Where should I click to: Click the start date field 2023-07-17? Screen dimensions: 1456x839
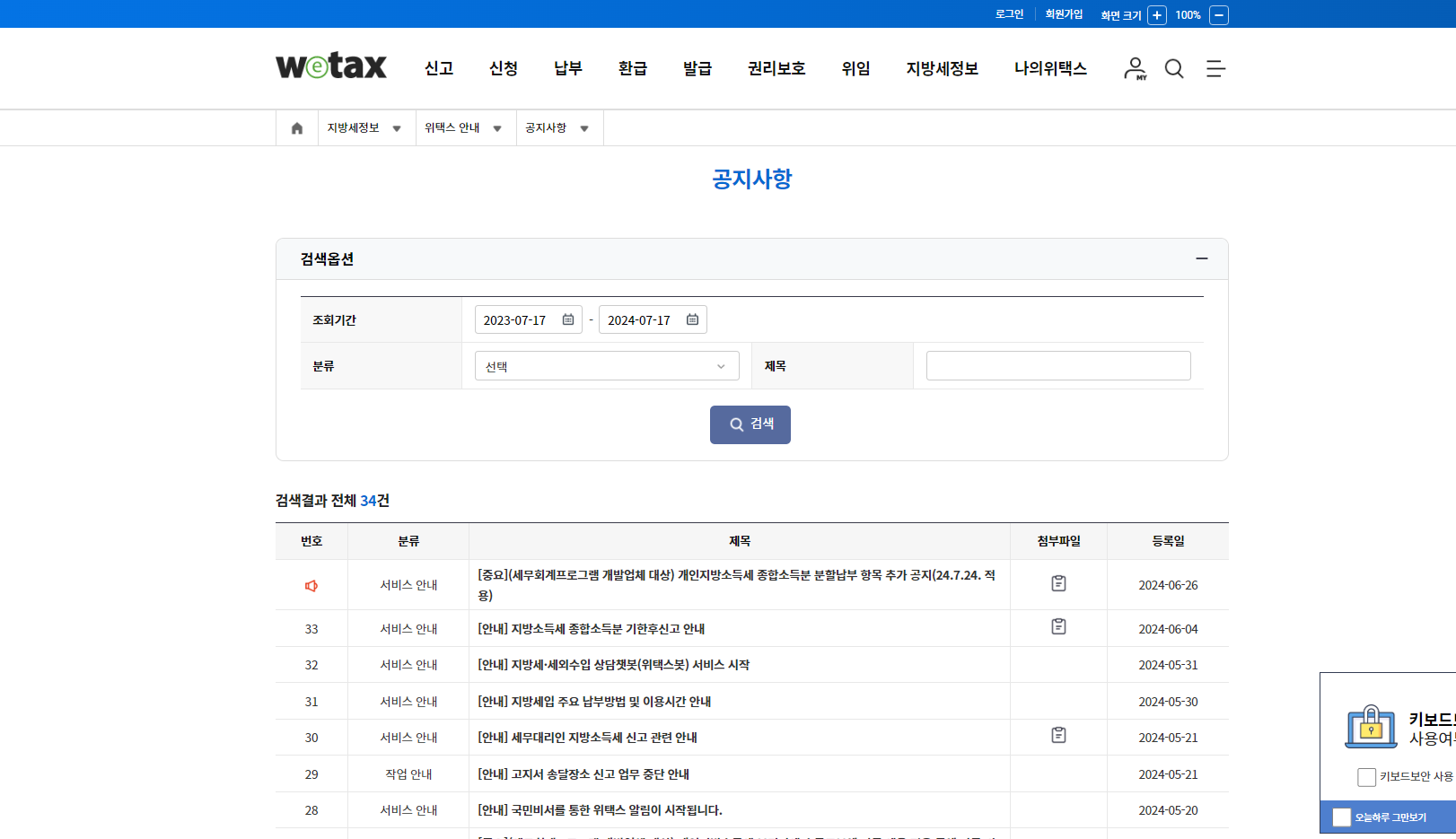pyautogui.click(x=528, y=319)
